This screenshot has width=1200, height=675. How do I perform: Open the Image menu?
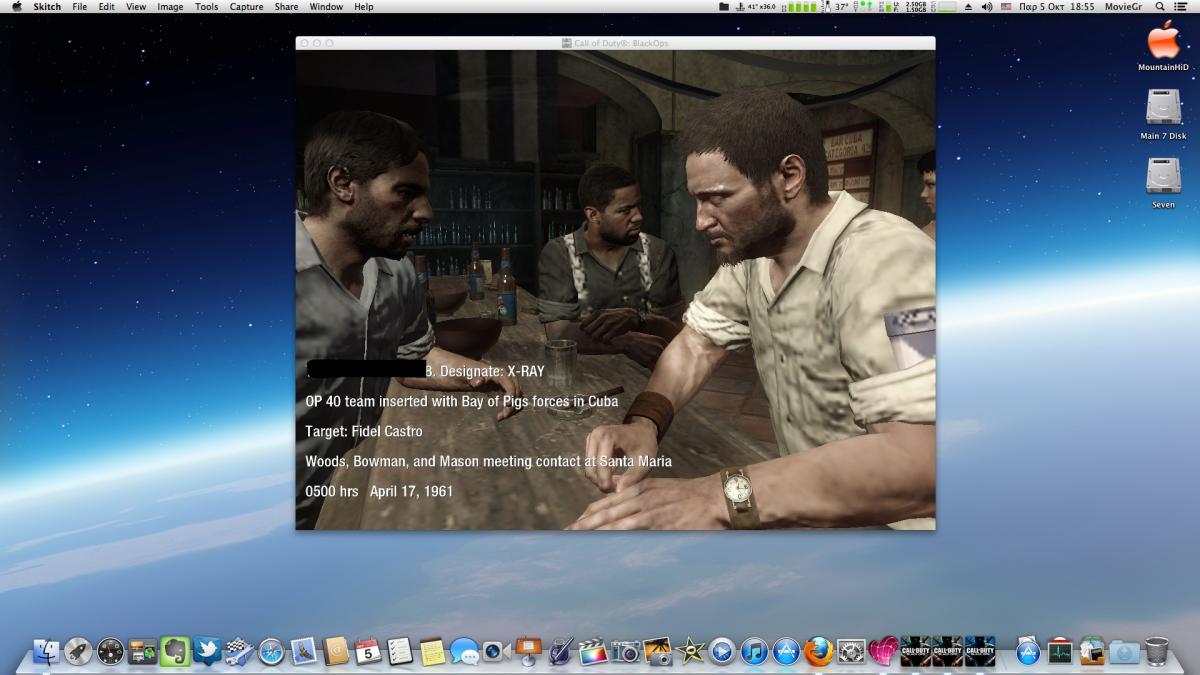[x=170, y=6]
